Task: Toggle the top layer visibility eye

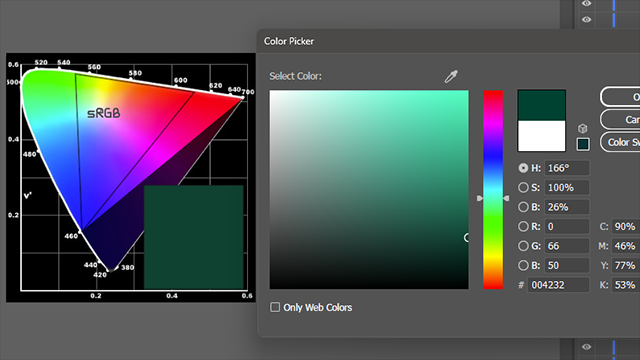Action: (x=587, y=4)
